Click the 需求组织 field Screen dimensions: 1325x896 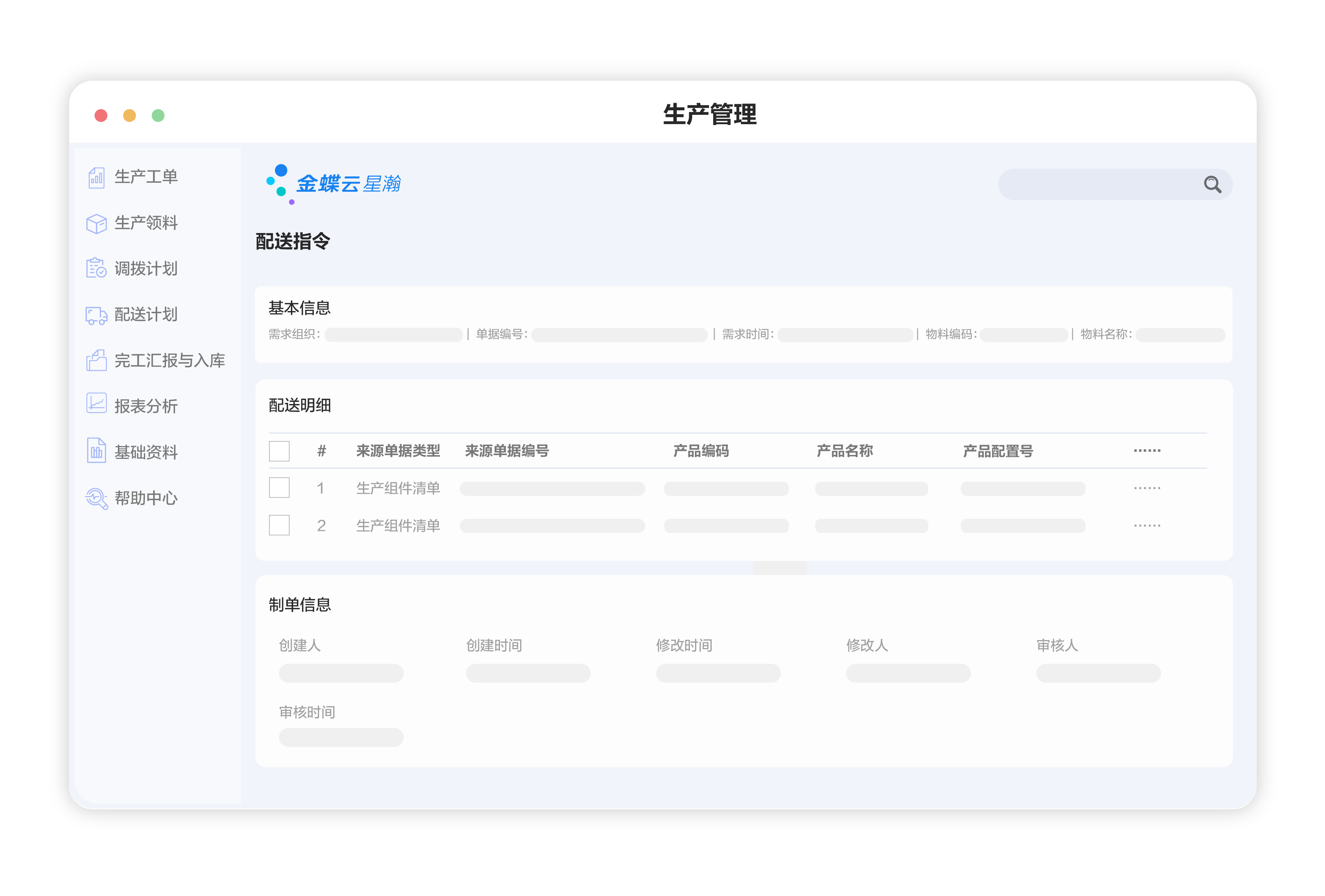[393, 335]
